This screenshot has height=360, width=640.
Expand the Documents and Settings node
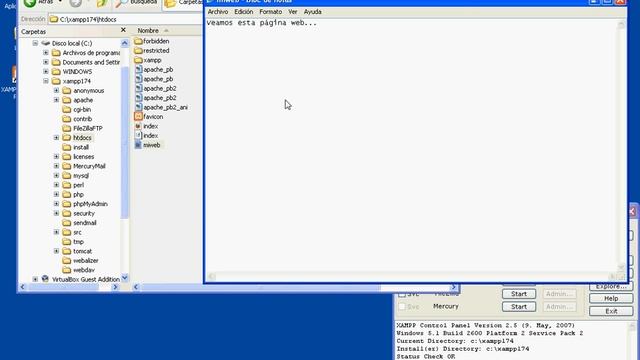click(46, 62)
